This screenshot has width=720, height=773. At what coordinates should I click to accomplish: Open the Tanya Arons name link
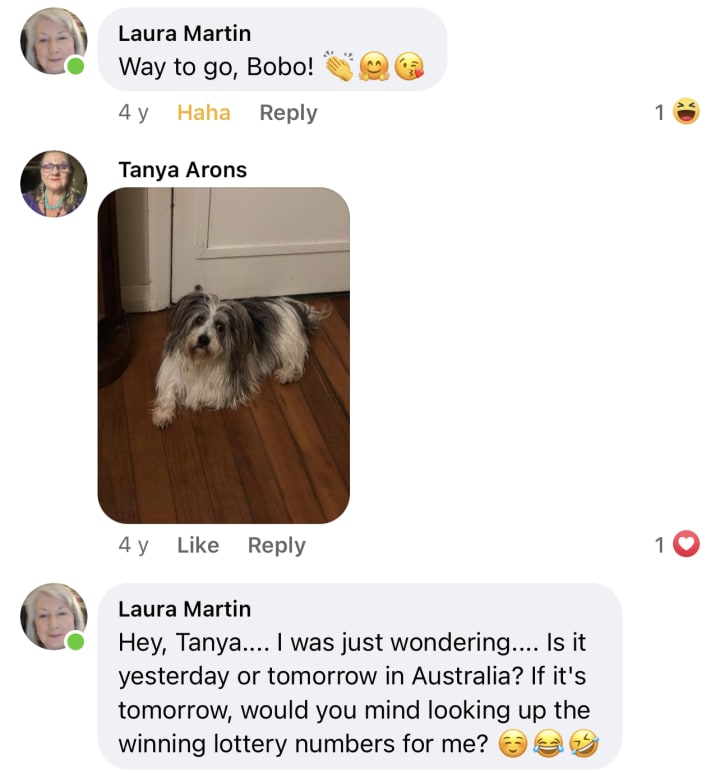[182, 170]
